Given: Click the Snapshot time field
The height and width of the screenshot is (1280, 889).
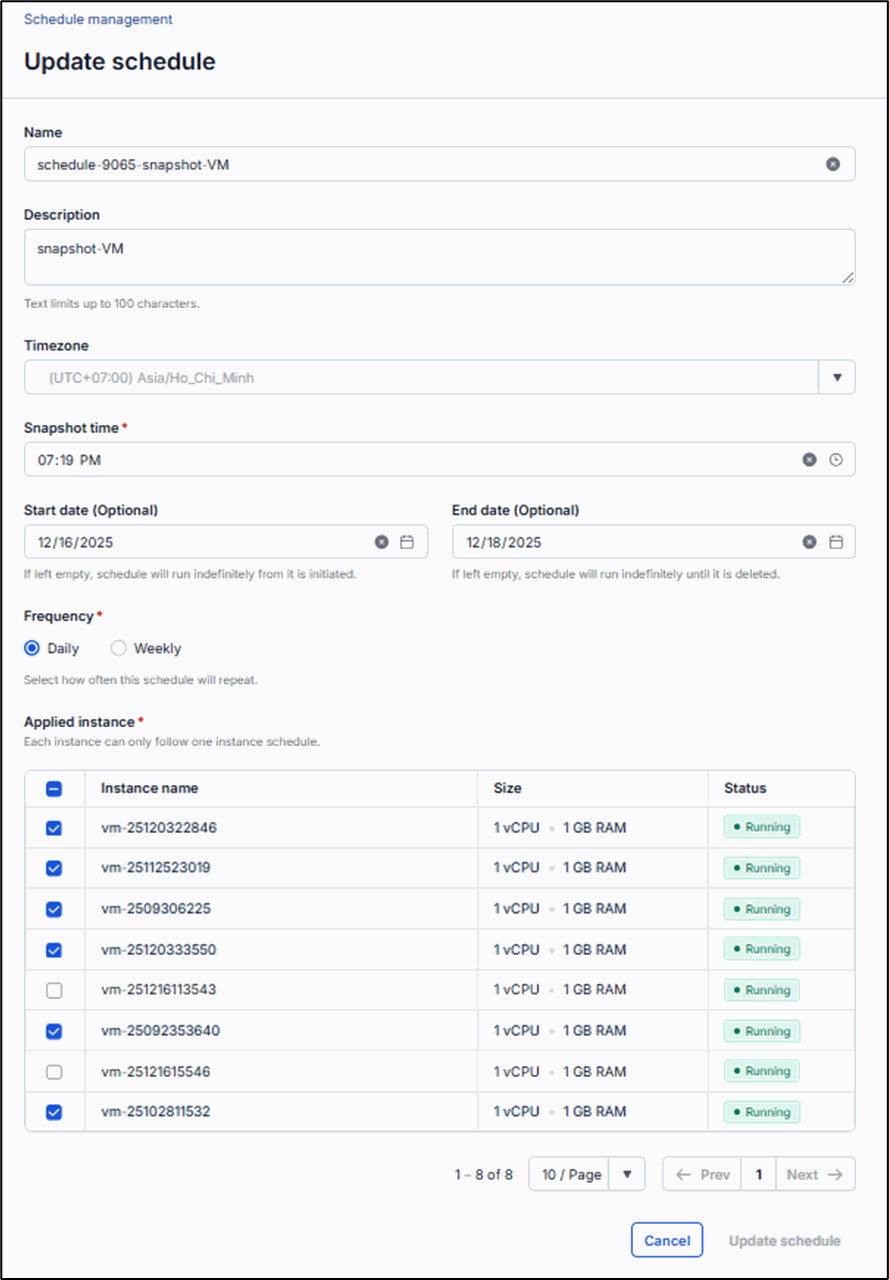Looking at the screenshot, I should coord(440,460).
